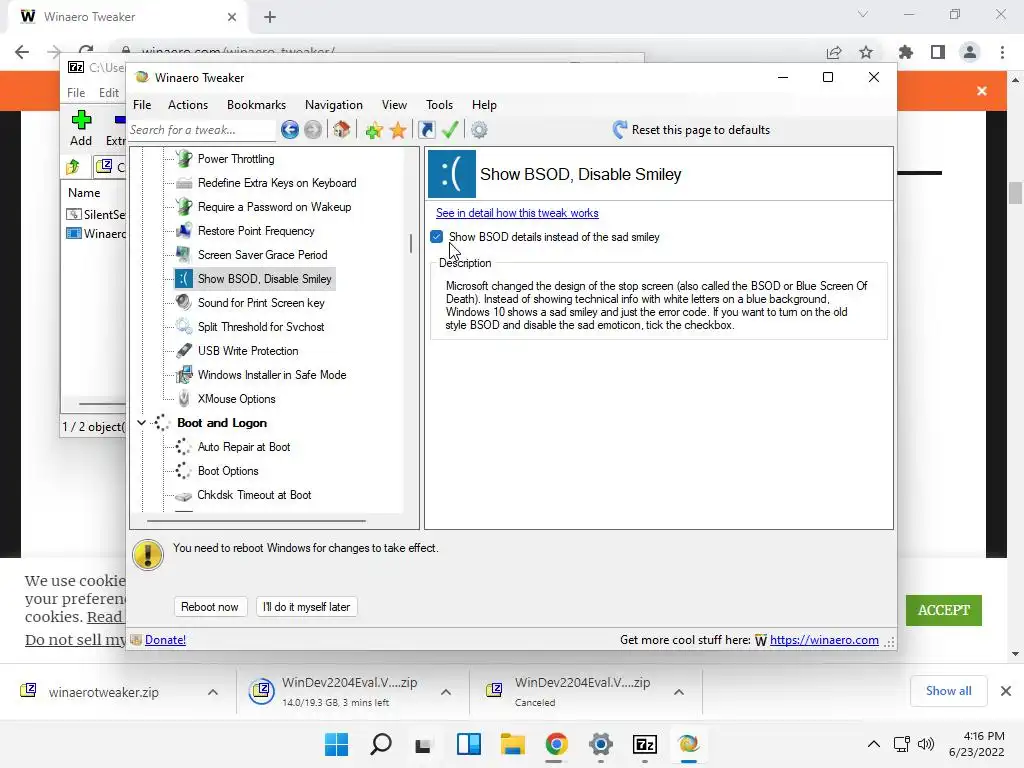The image size is (1024, 768).
Task: Dismiss the orange banner X in webpage
Action: [x=982, y=91]
